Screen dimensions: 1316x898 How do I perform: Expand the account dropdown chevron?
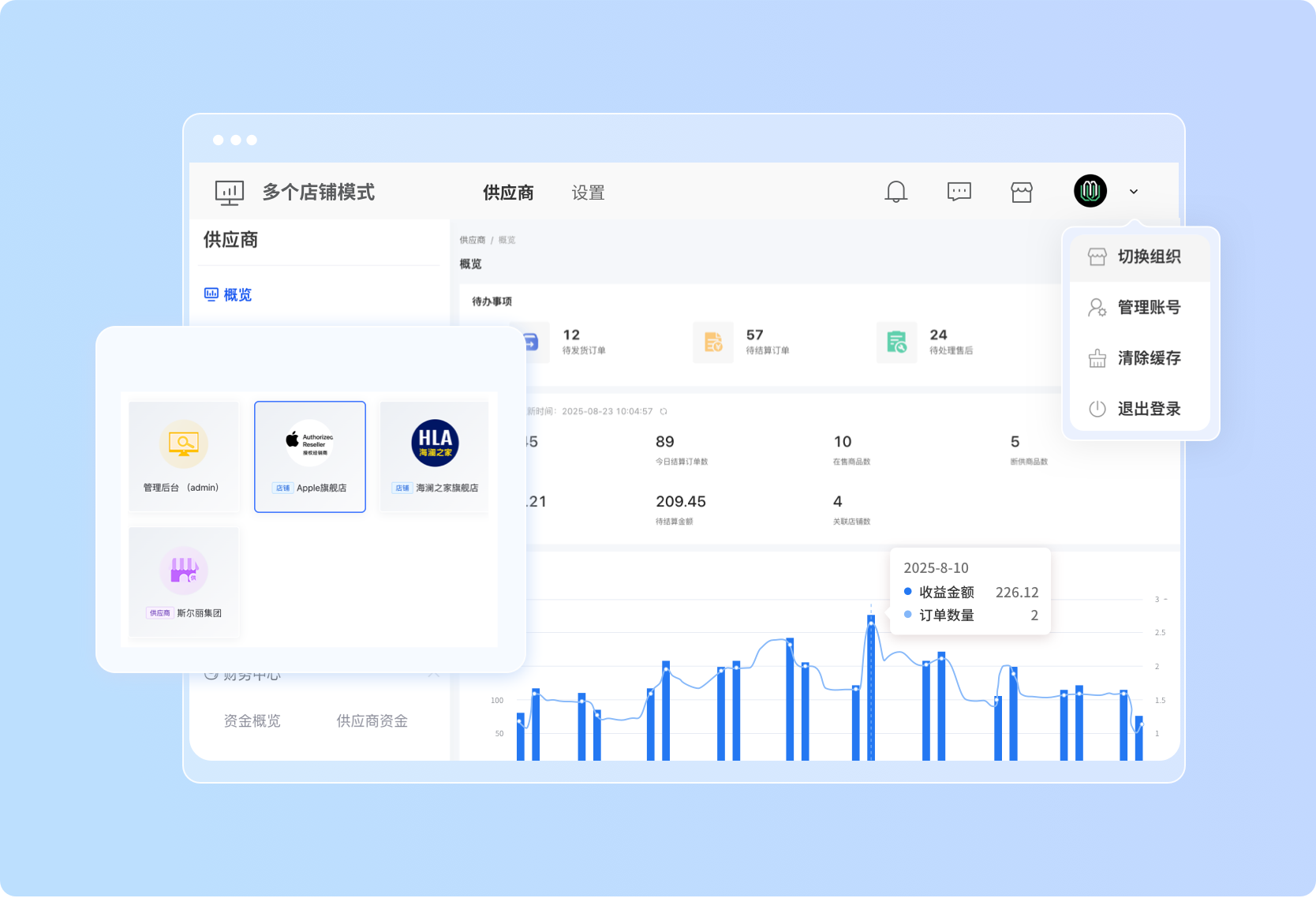(1134, 192)
